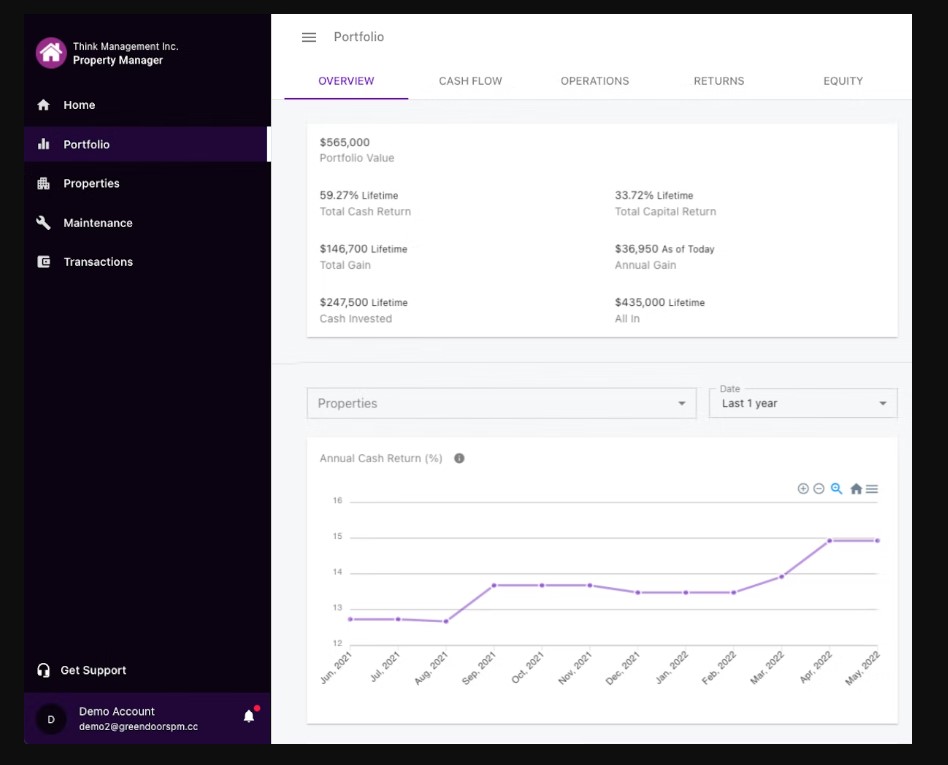Open the Operations tab
The width and height of the screenshot is (948, 765).
tap(594, 81)
